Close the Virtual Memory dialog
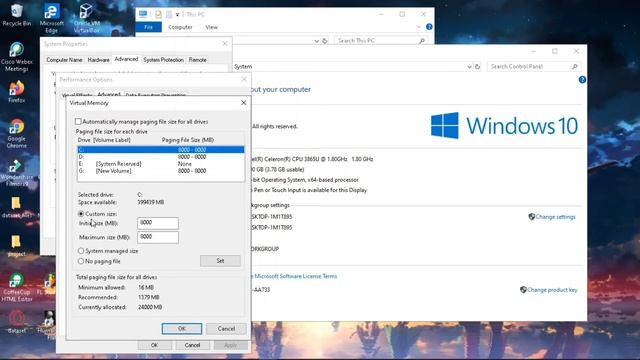This screenshot has height=360, width=640. [x=244, y=103]
